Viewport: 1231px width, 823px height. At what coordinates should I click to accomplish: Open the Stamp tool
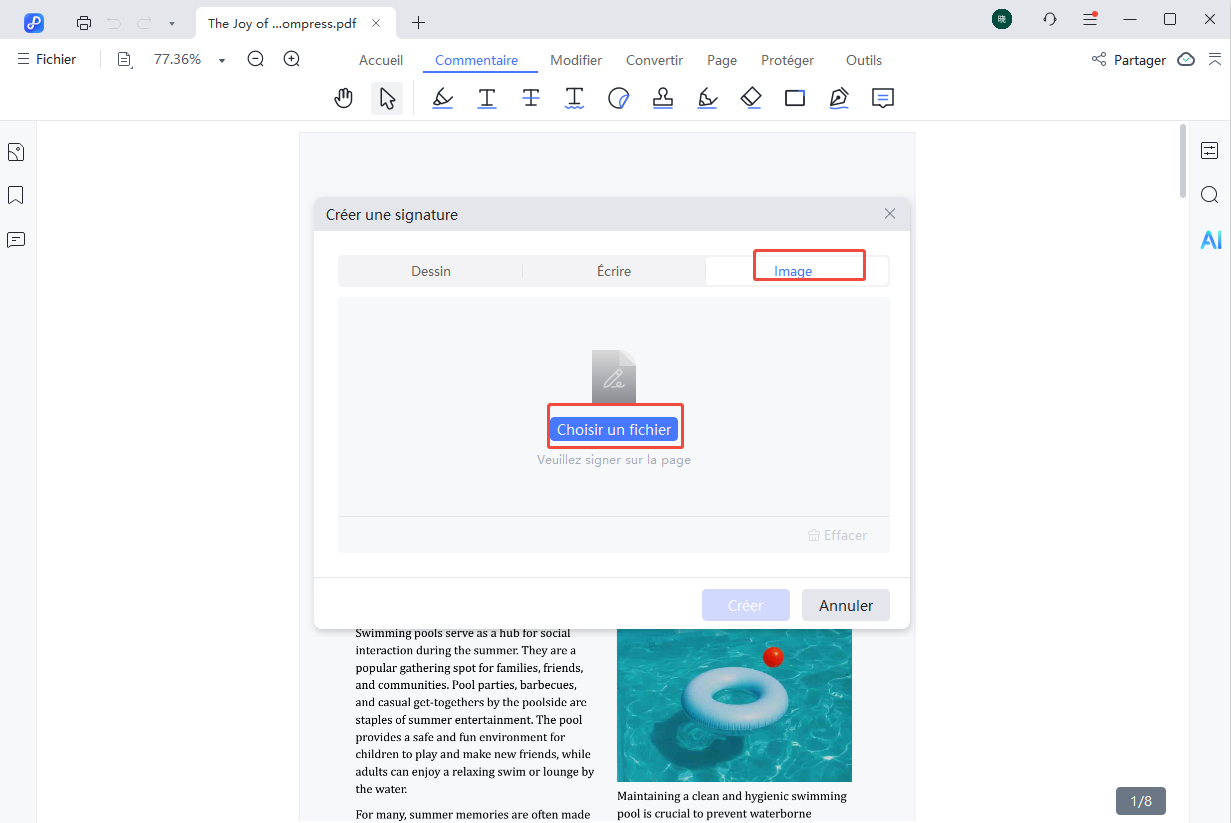pyautogui.click(x=663, y=97)
